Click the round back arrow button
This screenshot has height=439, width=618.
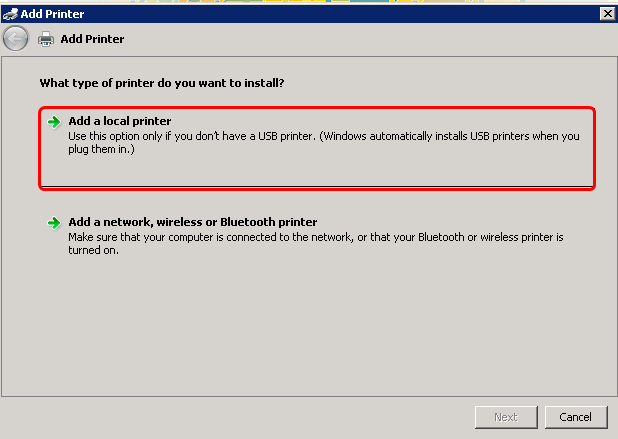click(x=15, y=39)
